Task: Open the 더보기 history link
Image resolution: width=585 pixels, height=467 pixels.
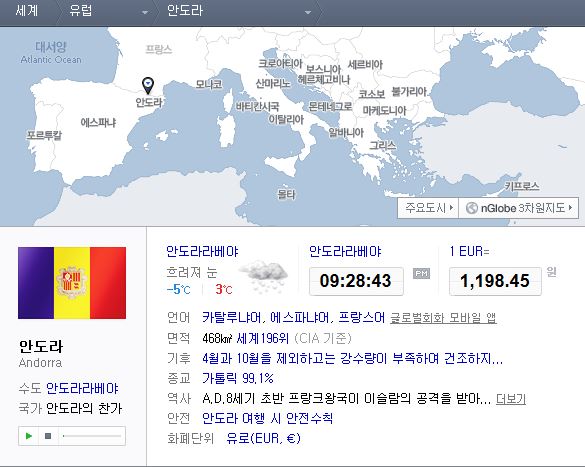Action: 511,399
